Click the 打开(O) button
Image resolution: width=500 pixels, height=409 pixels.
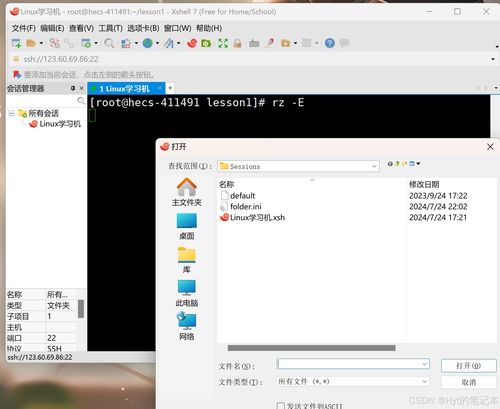(468, 366)
